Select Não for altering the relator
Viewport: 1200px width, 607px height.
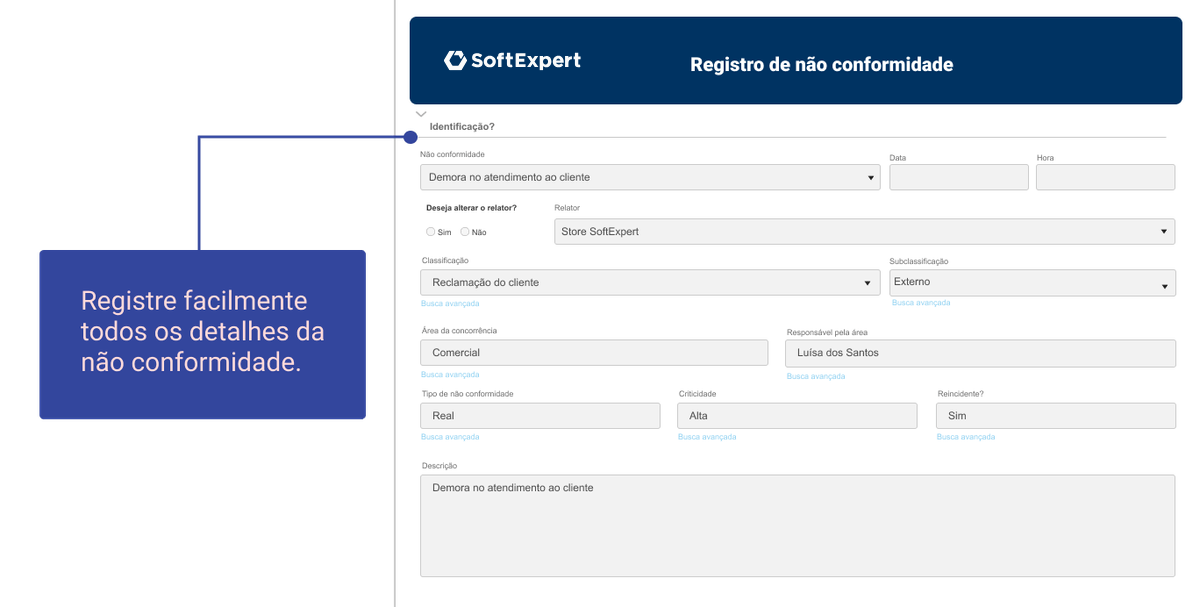pos(465,231)
